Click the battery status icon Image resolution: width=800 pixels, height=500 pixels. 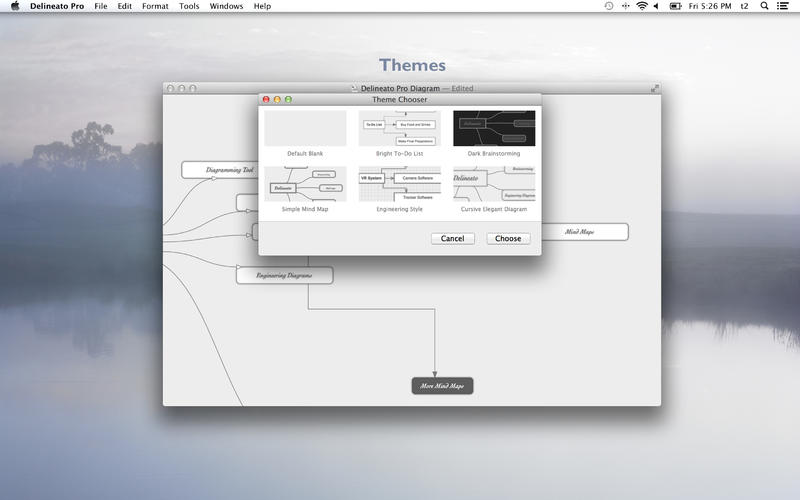675,6
